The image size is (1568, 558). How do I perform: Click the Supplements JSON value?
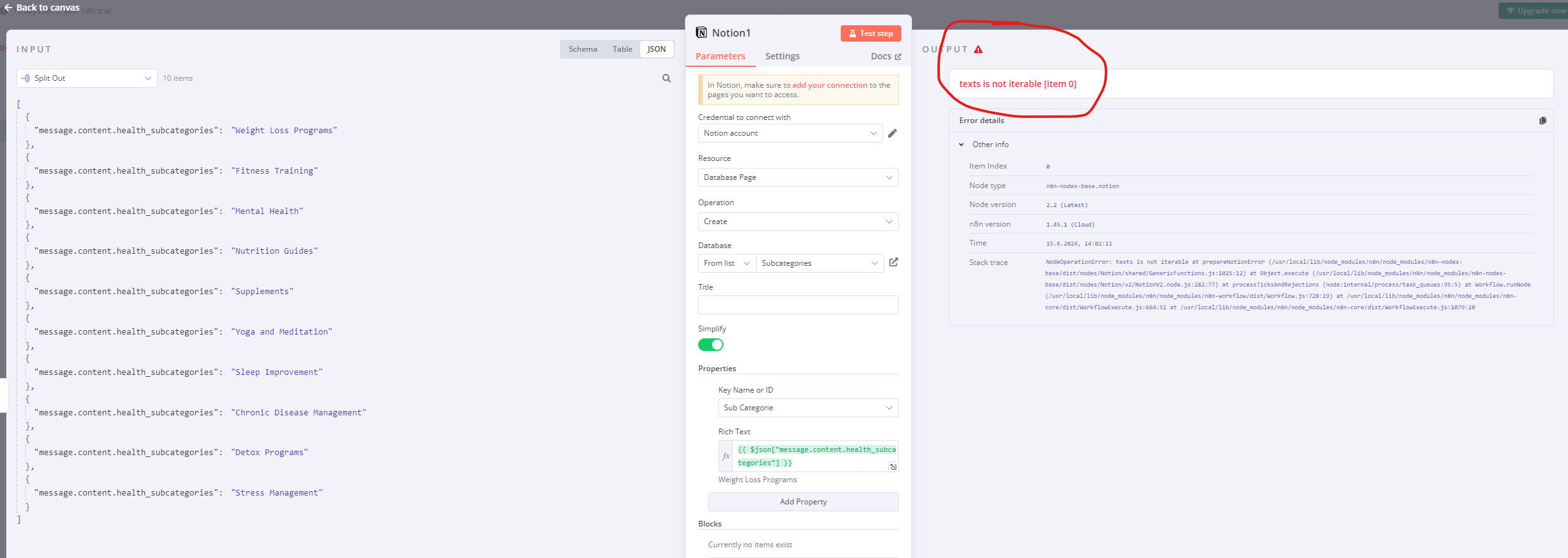tap(262, 292)
